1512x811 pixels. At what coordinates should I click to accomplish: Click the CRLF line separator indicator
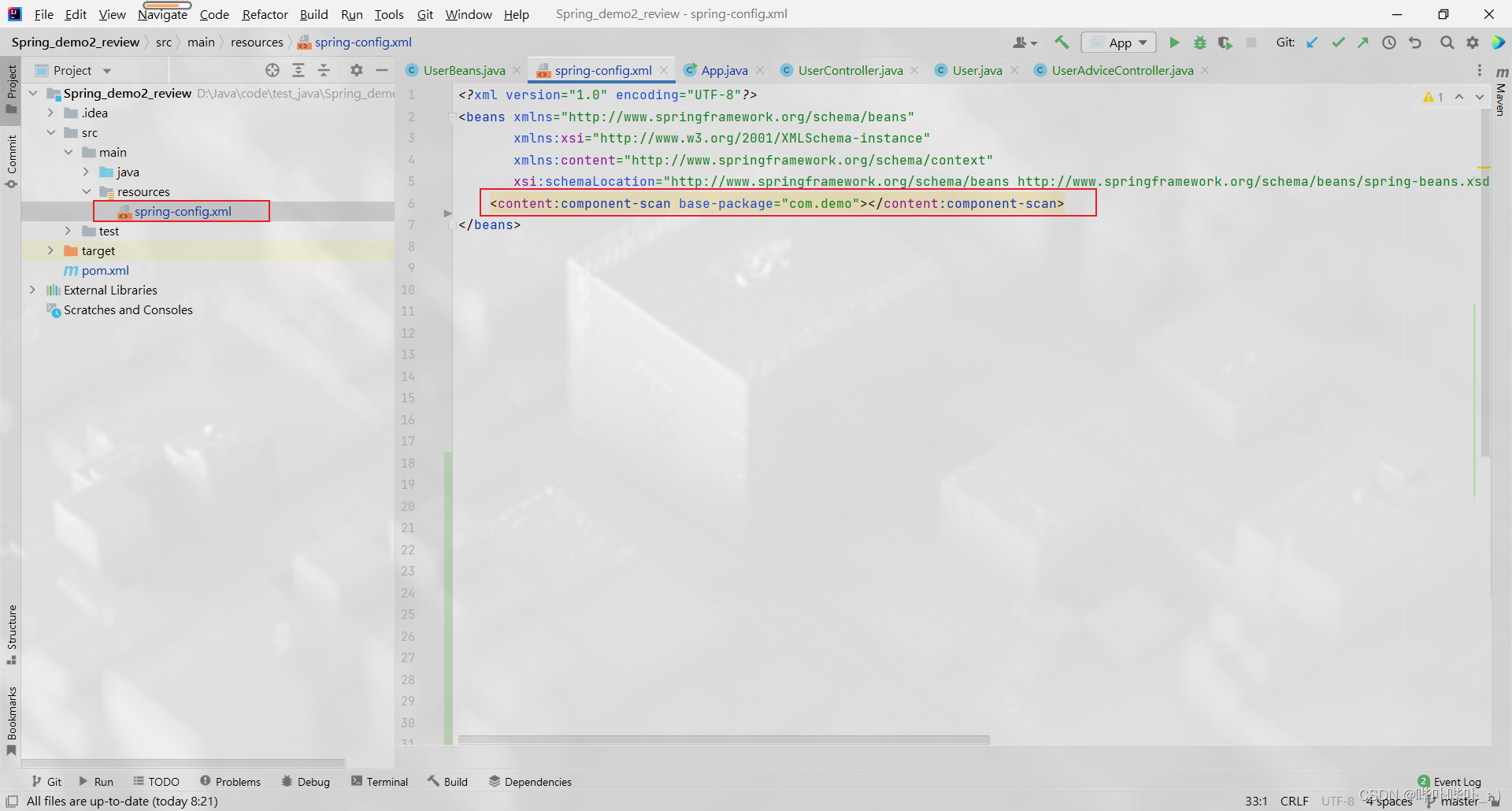pyautogui.click(x=1295, y=801)
